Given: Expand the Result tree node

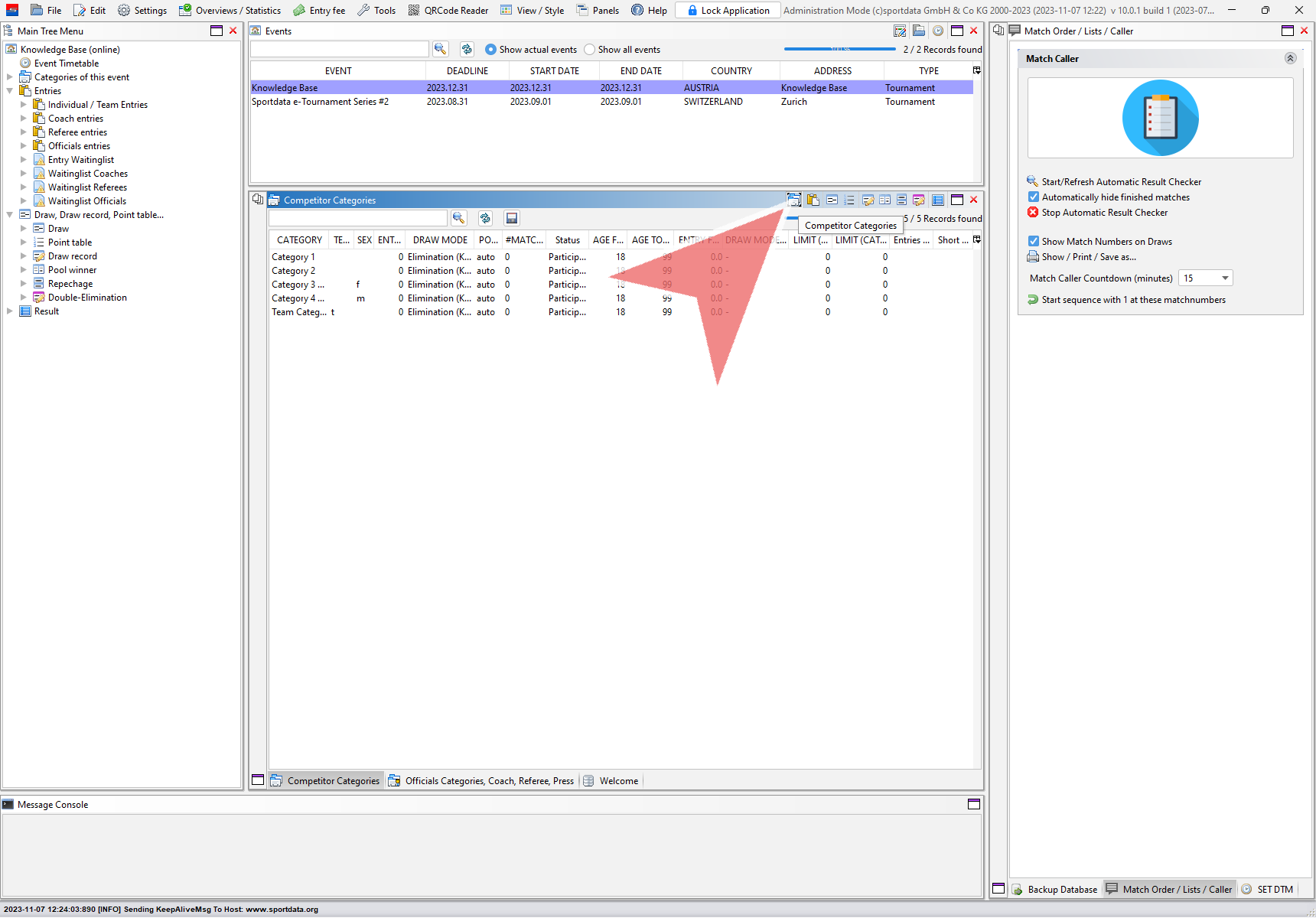Looking at the screenshot, I should (9, 311).
